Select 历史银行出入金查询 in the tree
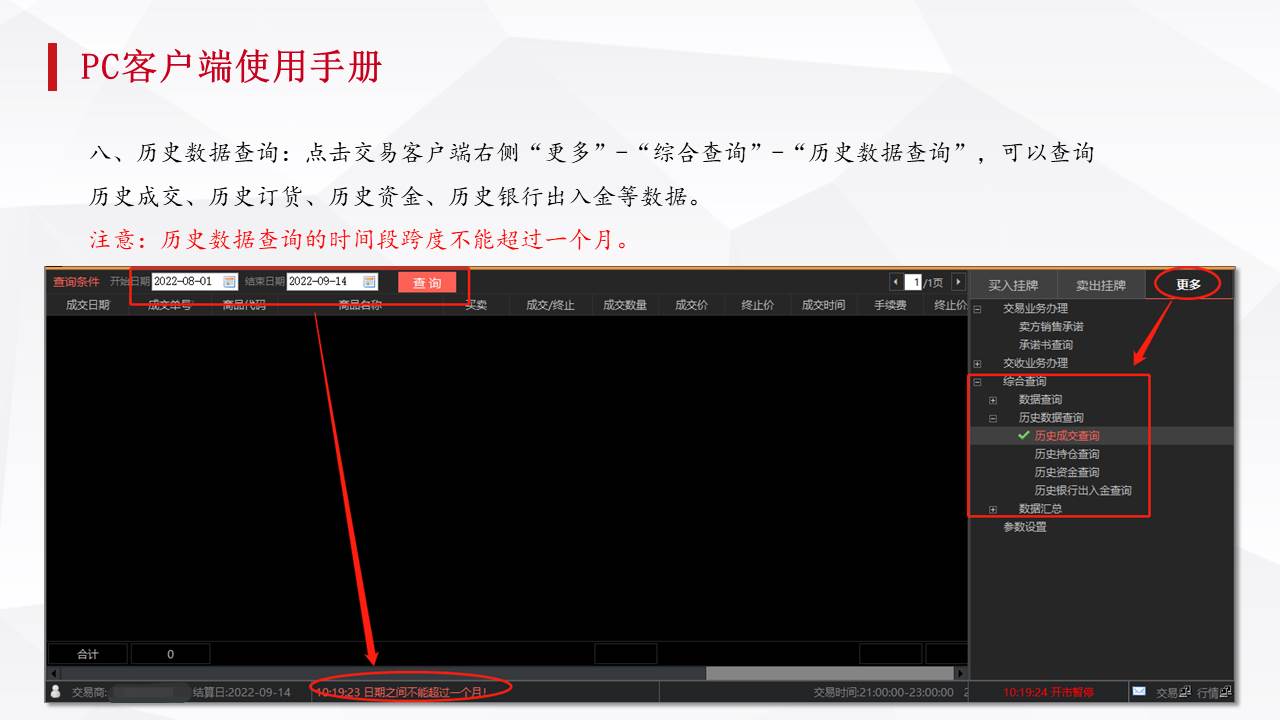The image size is (1280, 720). (x=1083, y=490)
